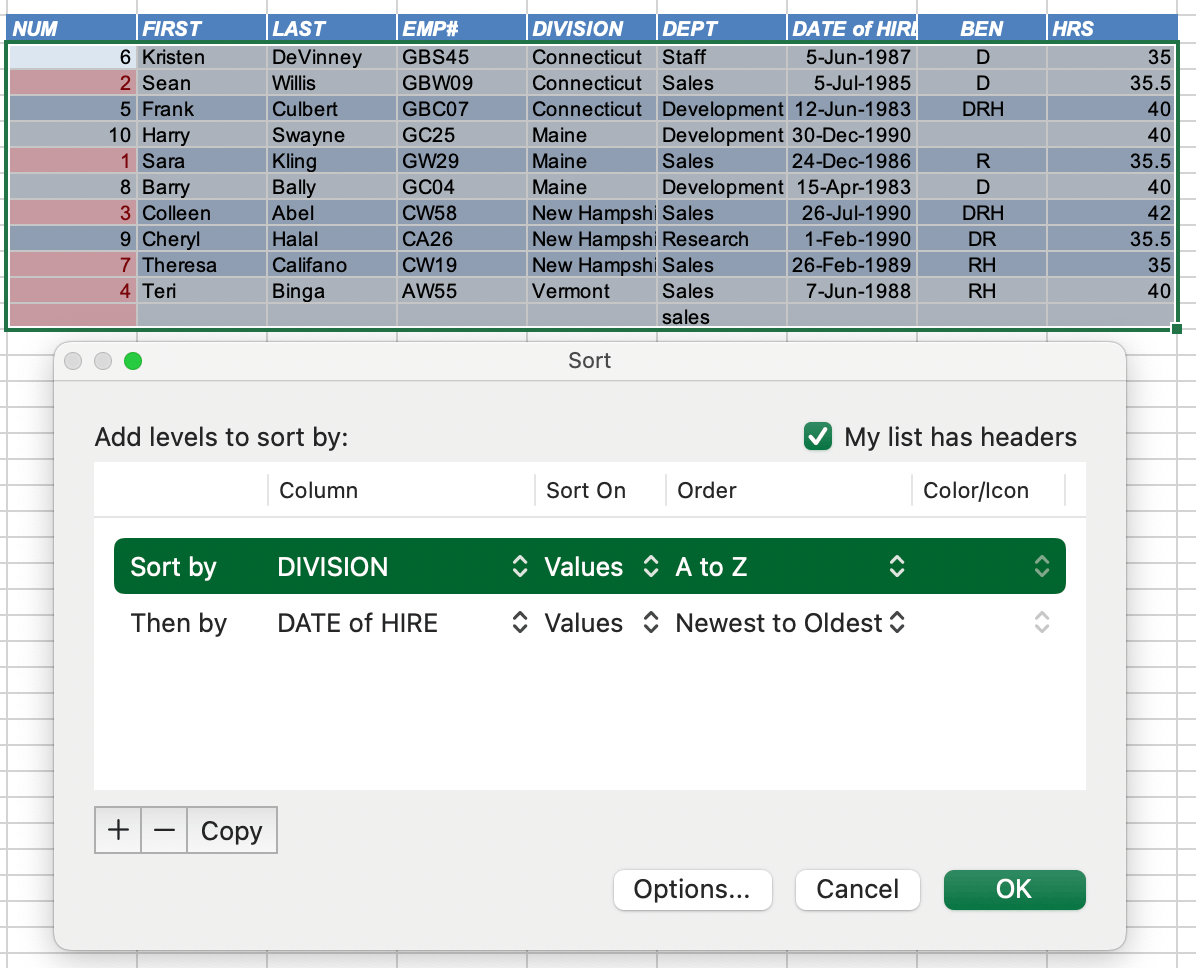Click the BEN column header cell
The height and width of the screenshot is (968, 1196).
[982, 29]
